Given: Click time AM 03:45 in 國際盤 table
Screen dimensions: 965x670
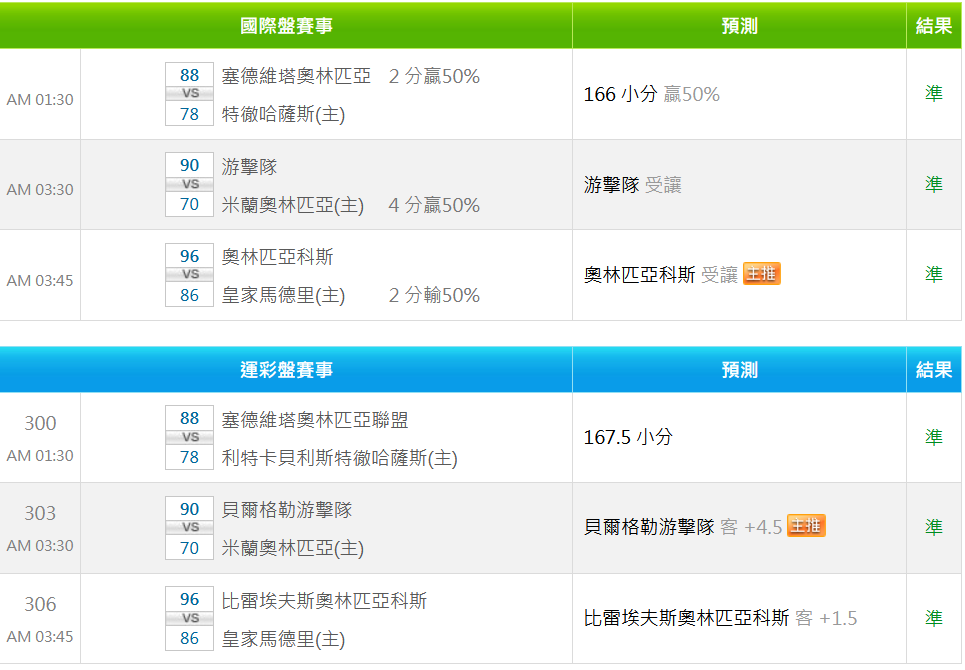Looking at the screenshot, I should coord(40,281).
